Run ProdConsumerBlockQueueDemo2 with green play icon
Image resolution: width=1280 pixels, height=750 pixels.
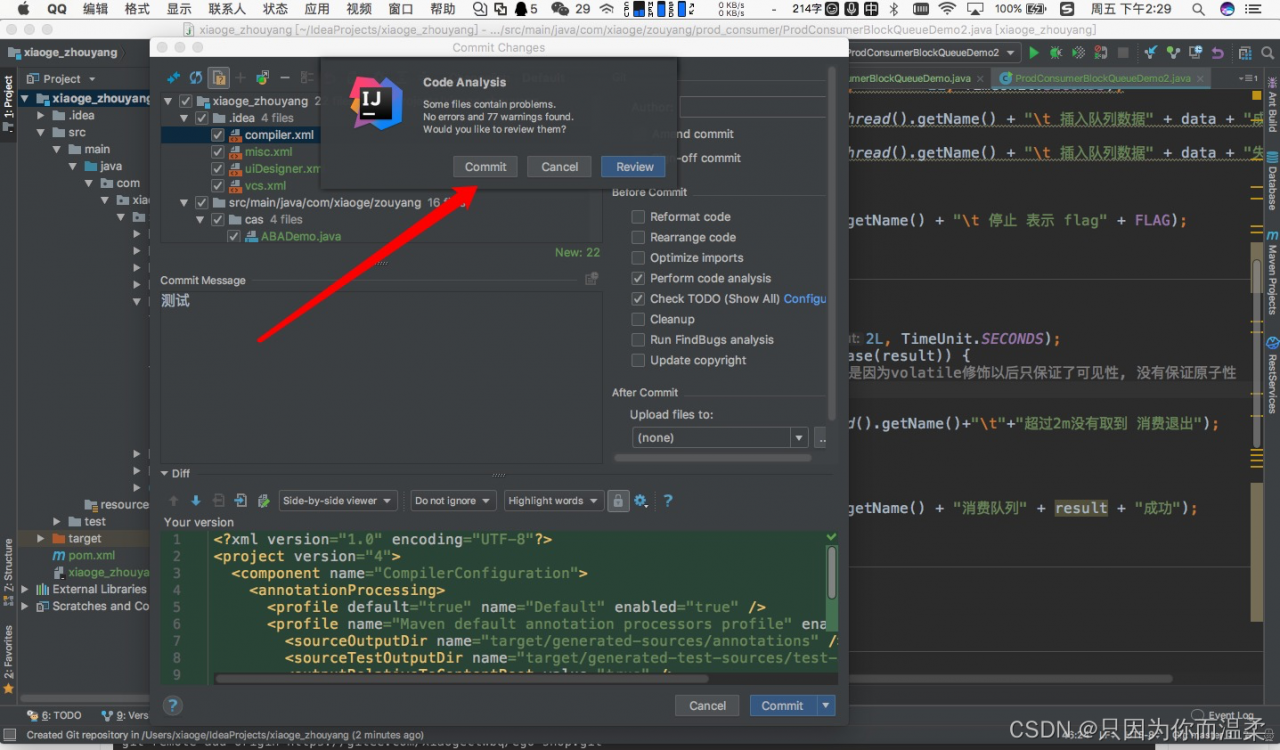click(1034, 52)
